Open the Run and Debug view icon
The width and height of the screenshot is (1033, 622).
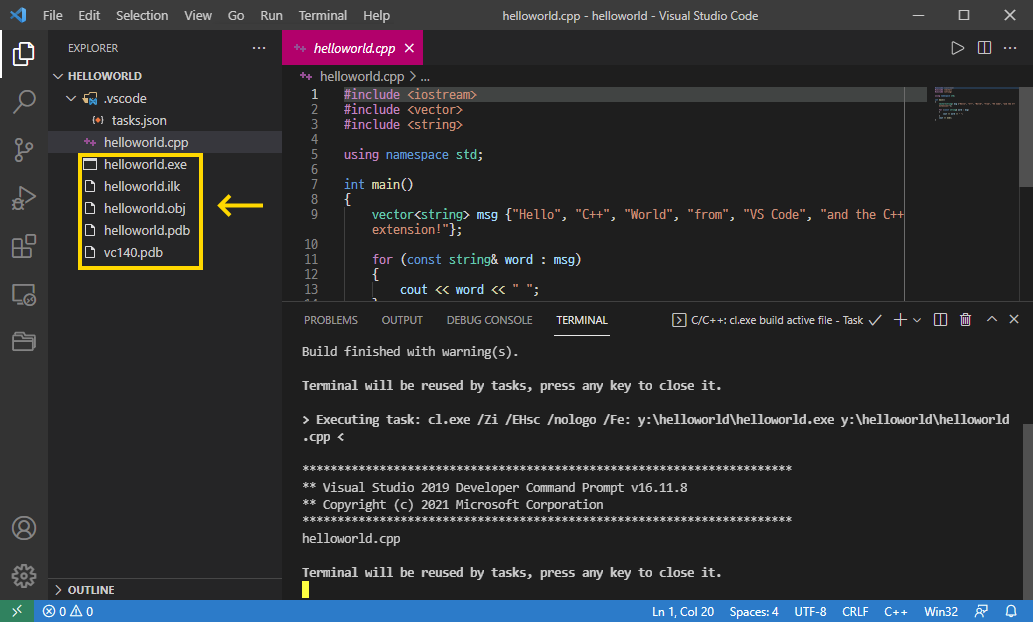pos(24,198)
